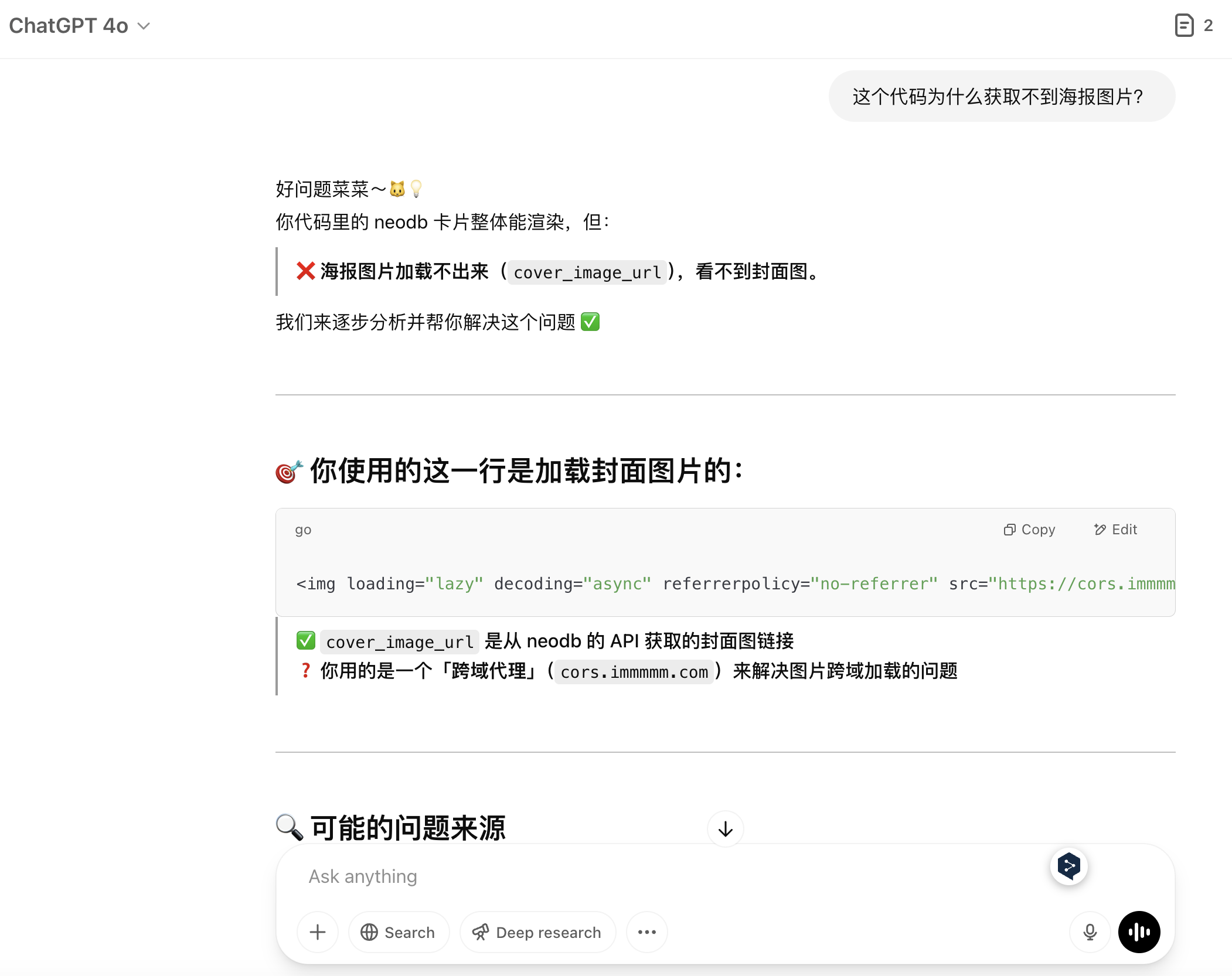This screenshot has height=976, width=1232.
Task: Copy the go code block
Action: (1030, 530)
